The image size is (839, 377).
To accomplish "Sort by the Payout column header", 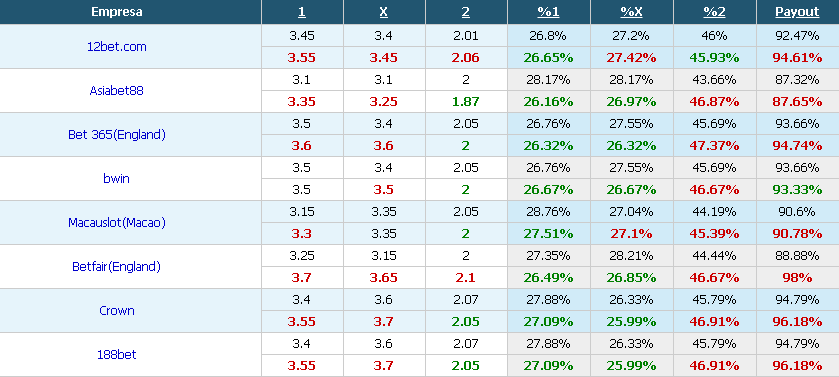I will point(797,12).
